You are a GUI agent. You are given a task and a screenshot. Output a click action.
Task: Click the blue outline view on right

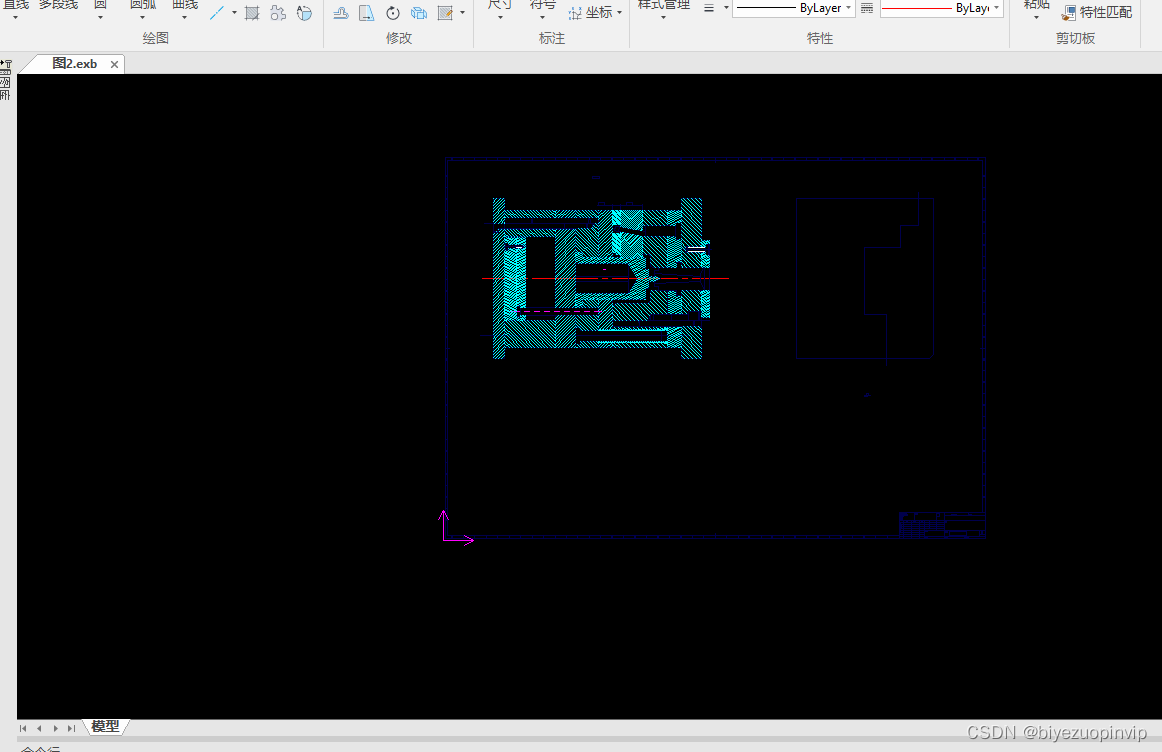(x=865, y=279)
